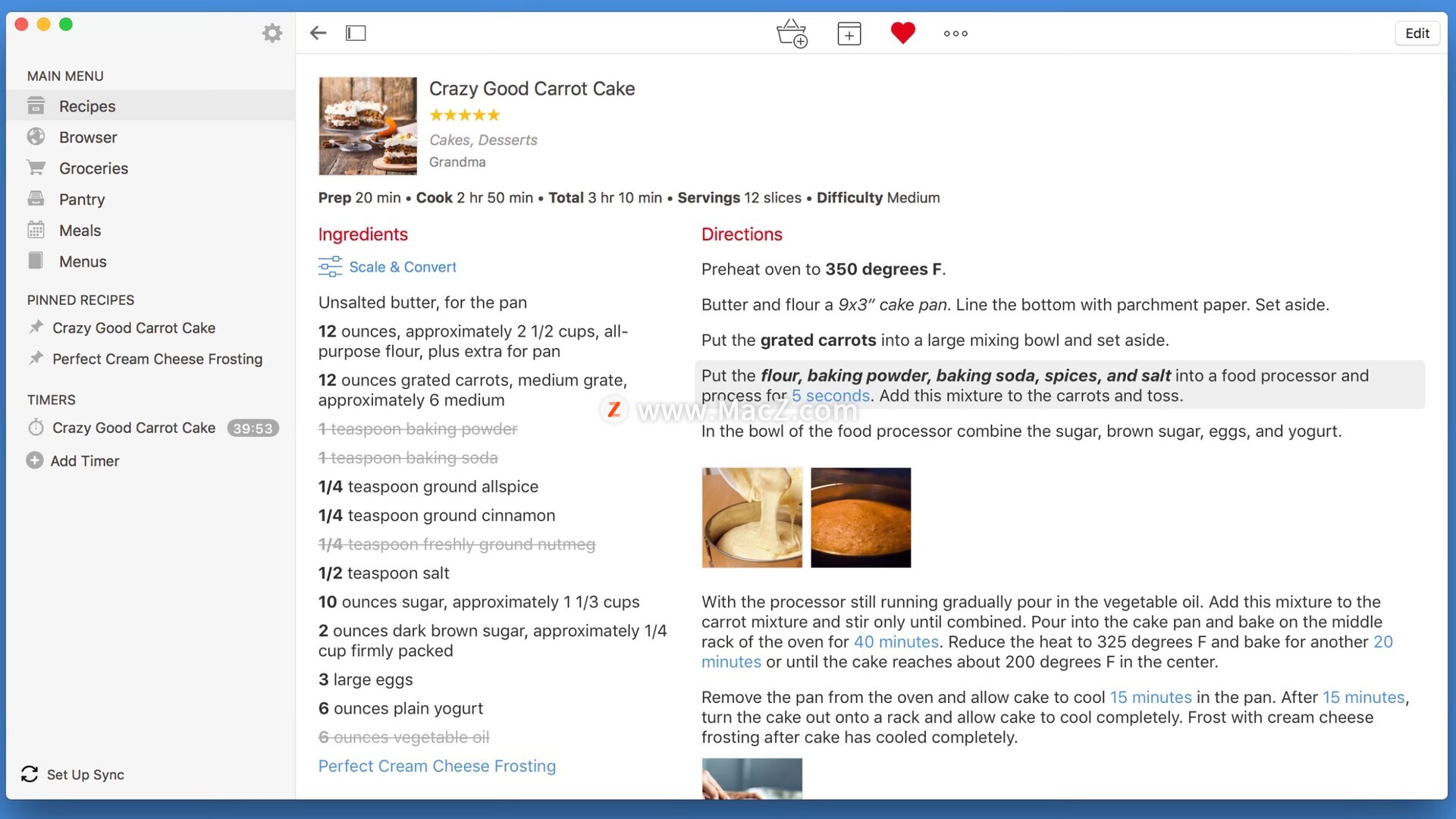Open the three-dot more options menu
Image resolution: width=1456 pixels, height=819 pixels.
(x=955, y=33)
